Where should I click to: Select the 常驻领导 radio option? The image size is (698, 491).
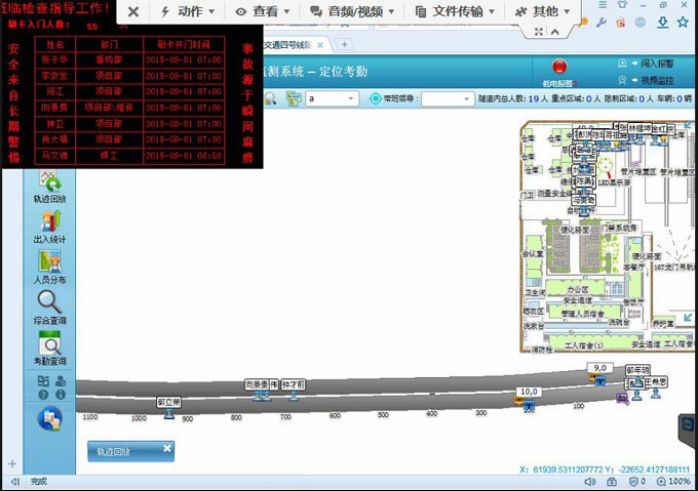376,99
